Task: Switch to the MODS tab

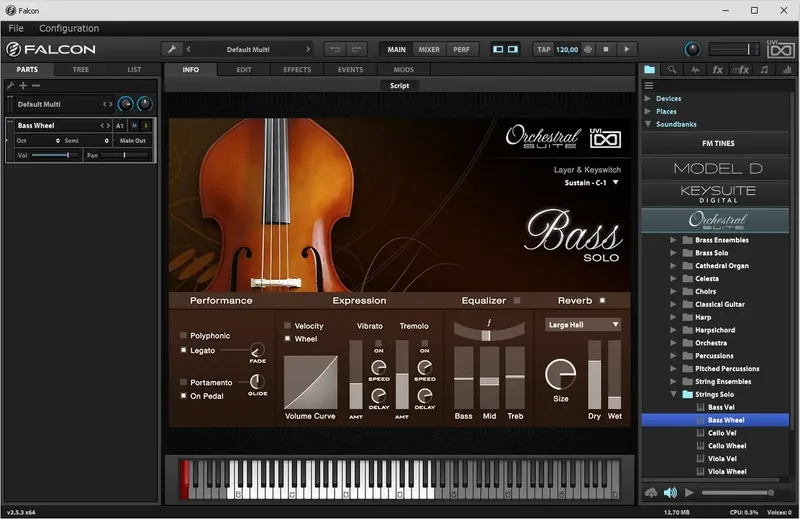Action: coord(404,69)
